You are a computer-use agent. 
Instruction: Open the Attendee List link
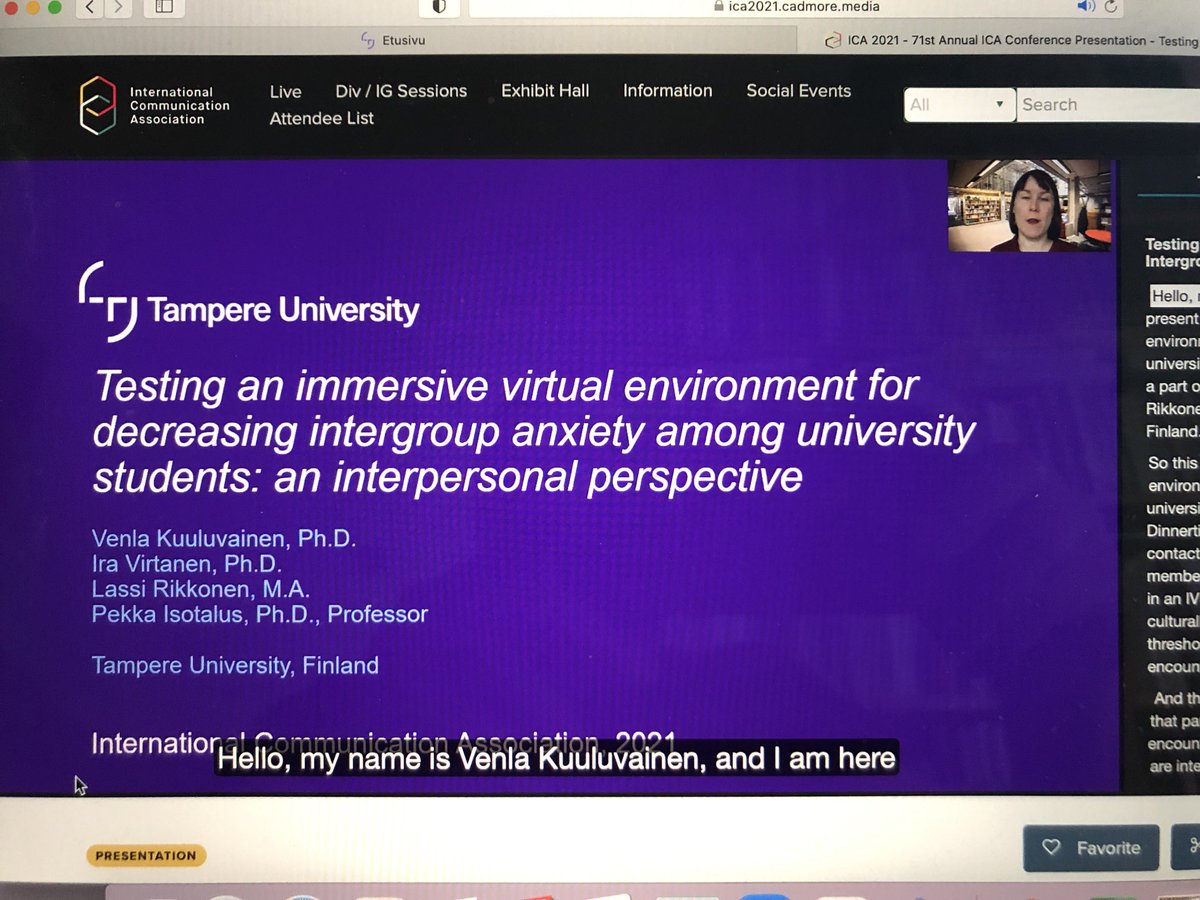(321, 118)
